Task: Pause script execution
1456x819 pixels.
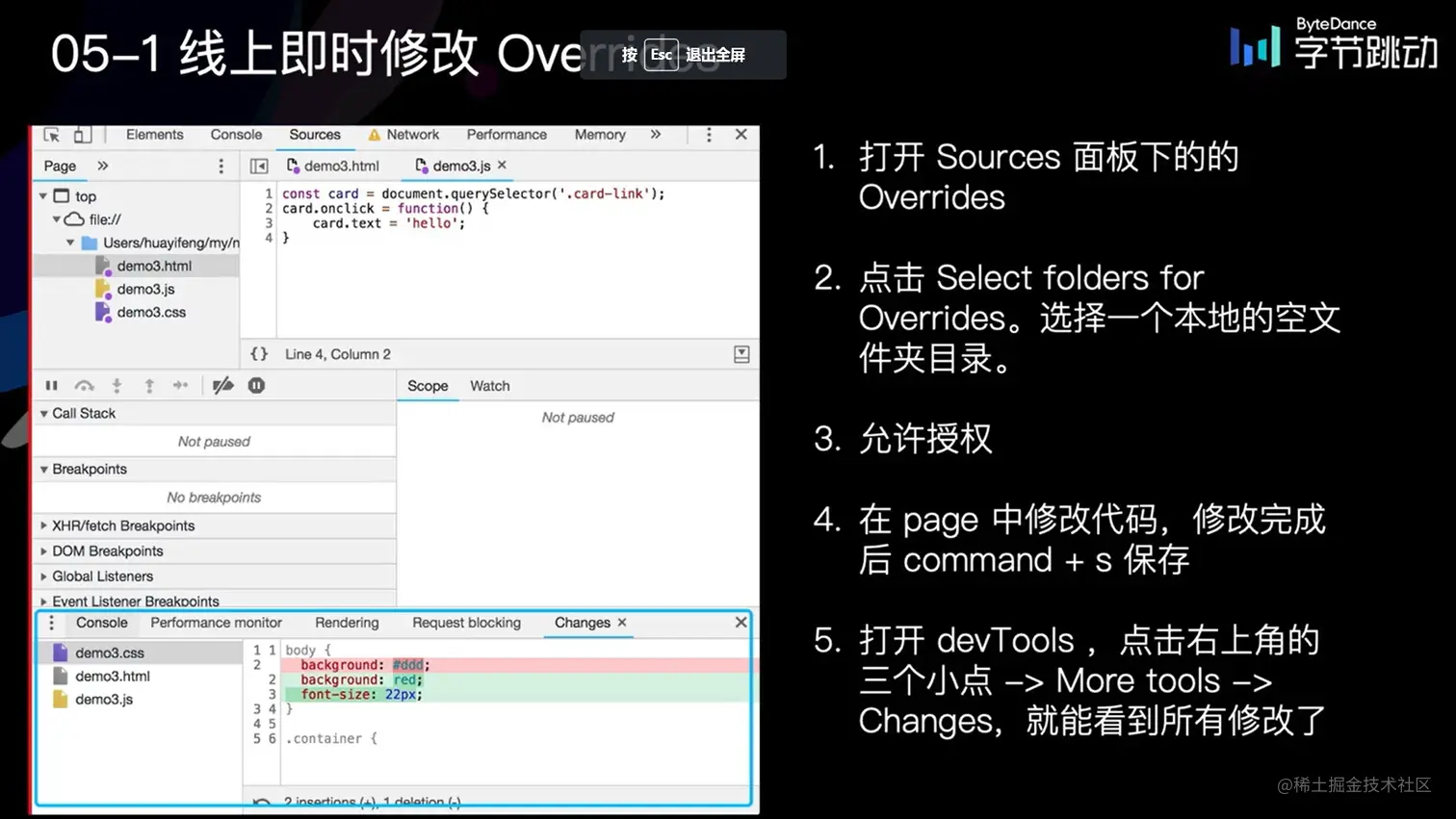Action: [x=52, y=386]
